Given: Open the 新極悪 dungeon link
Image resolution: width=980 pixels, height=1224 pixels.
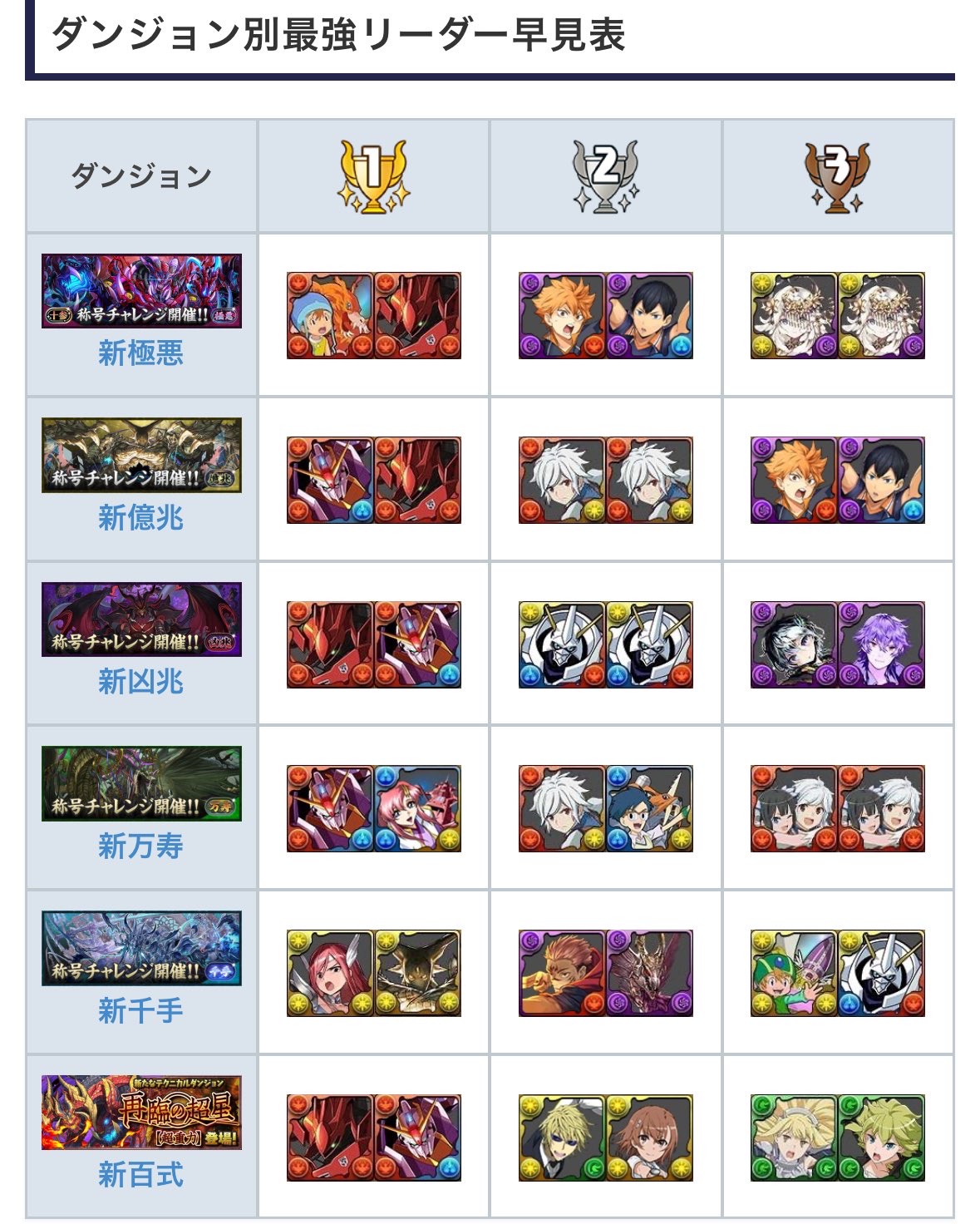Looking at the screenshot, I should [140, 353].
